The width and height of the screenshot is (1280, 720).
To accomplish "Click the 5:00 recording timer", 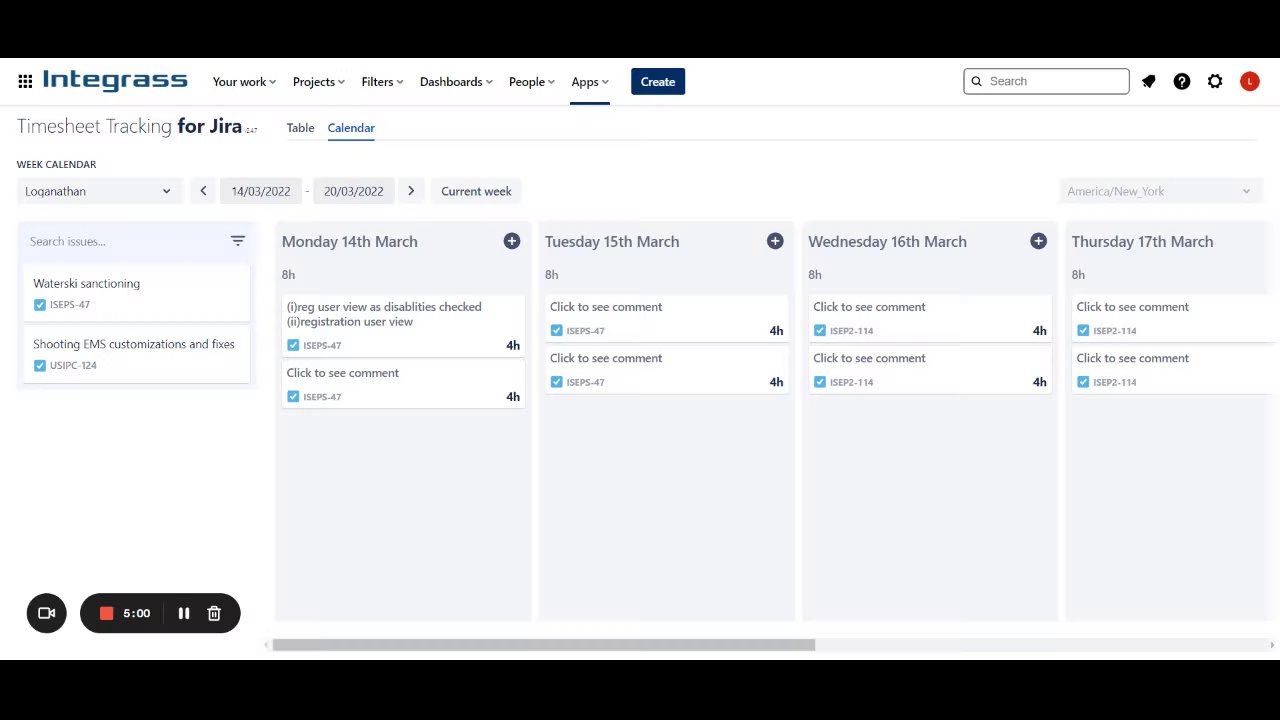I will pos(137,613).
